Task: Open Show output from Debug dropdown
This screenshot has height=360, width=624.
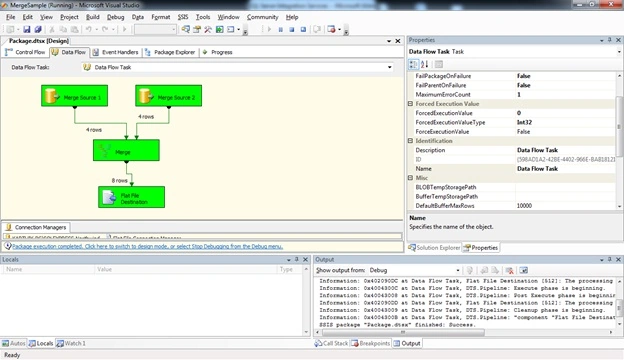Action: tap(458, 270)
